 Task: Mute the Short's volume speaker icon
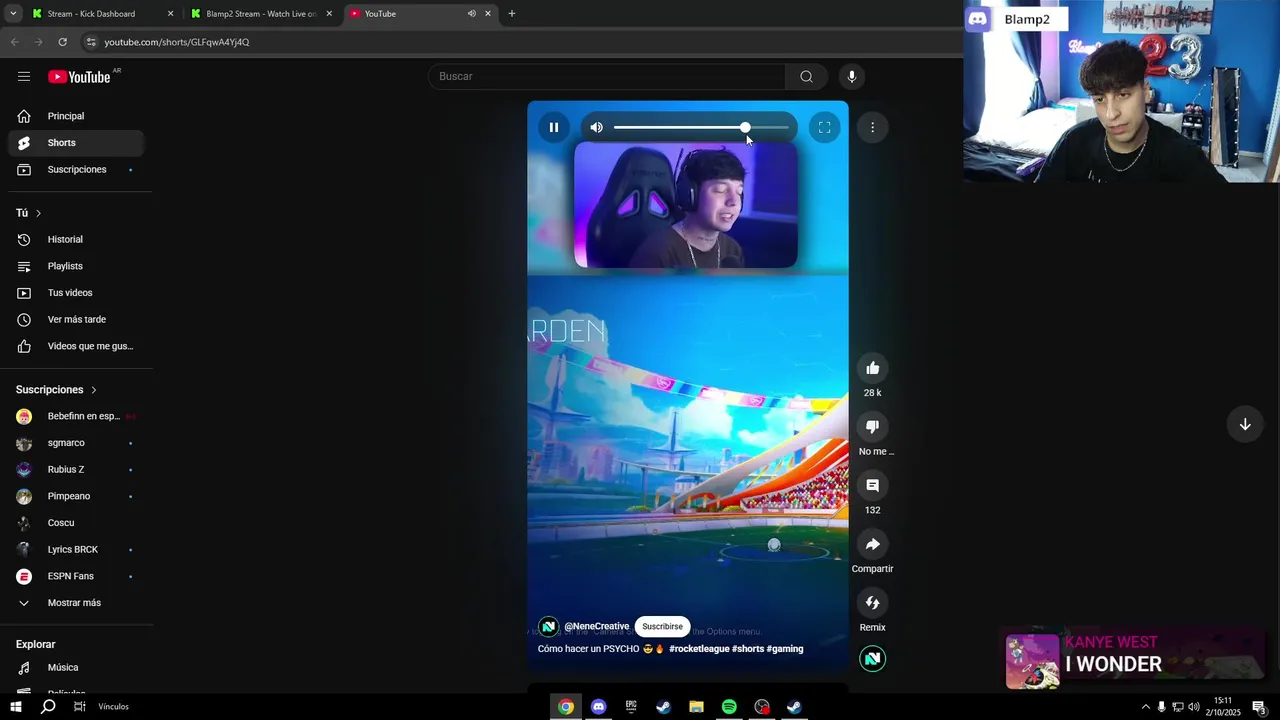click(x=597, y=128)
